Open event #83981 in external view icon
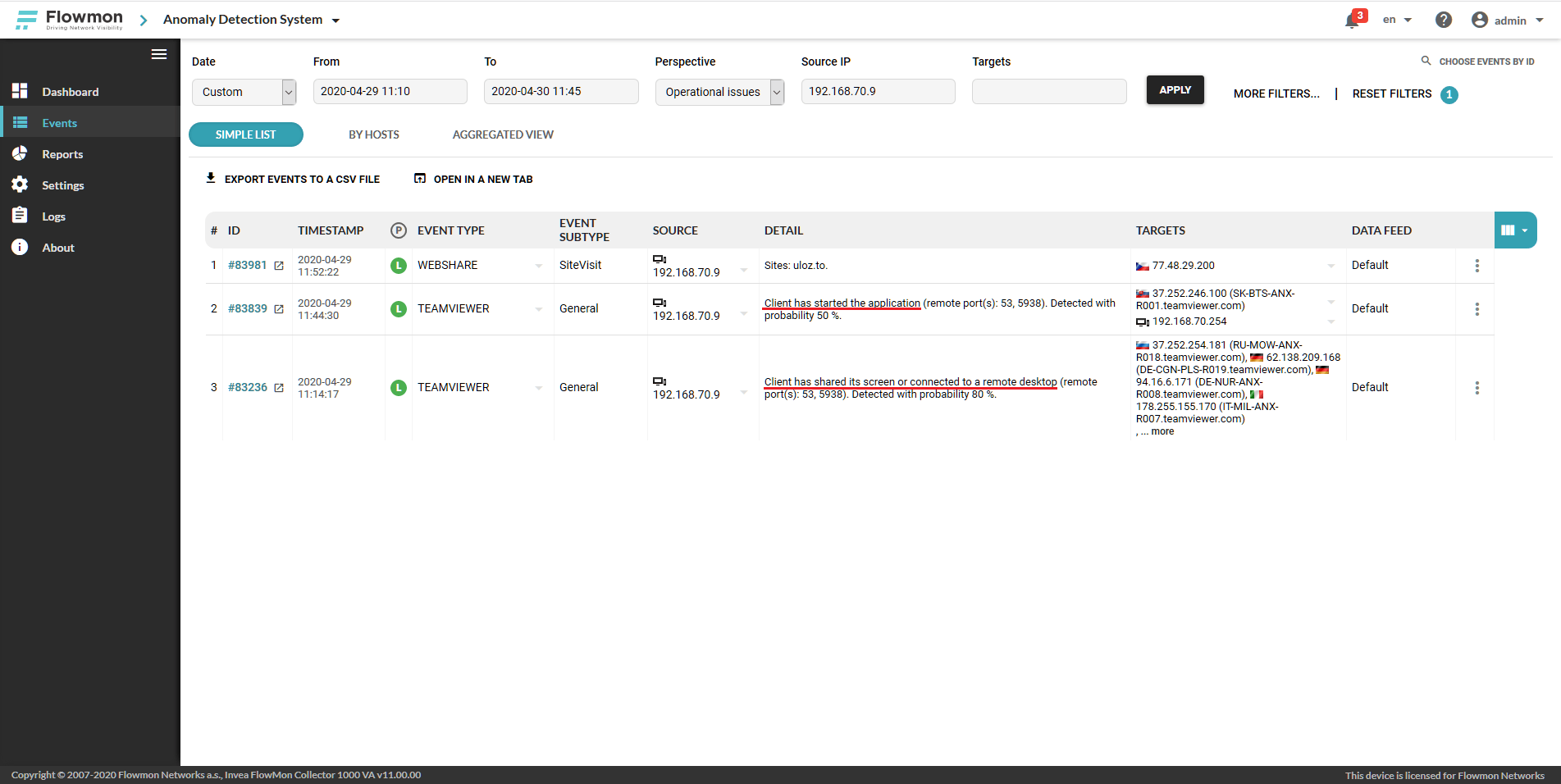 279,266
